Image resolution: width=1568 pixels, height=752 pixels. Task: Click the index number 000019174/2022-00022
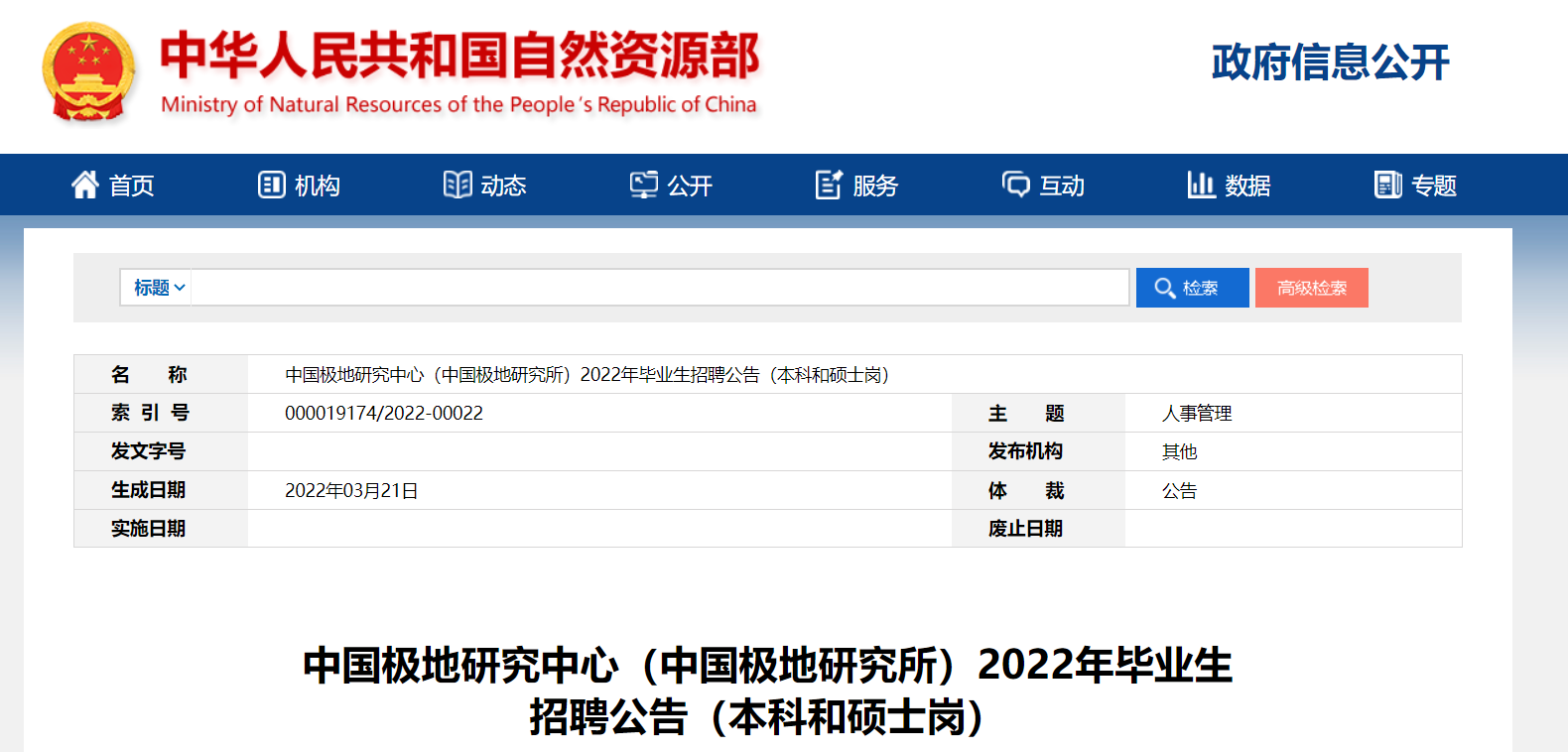pos(384,413)
